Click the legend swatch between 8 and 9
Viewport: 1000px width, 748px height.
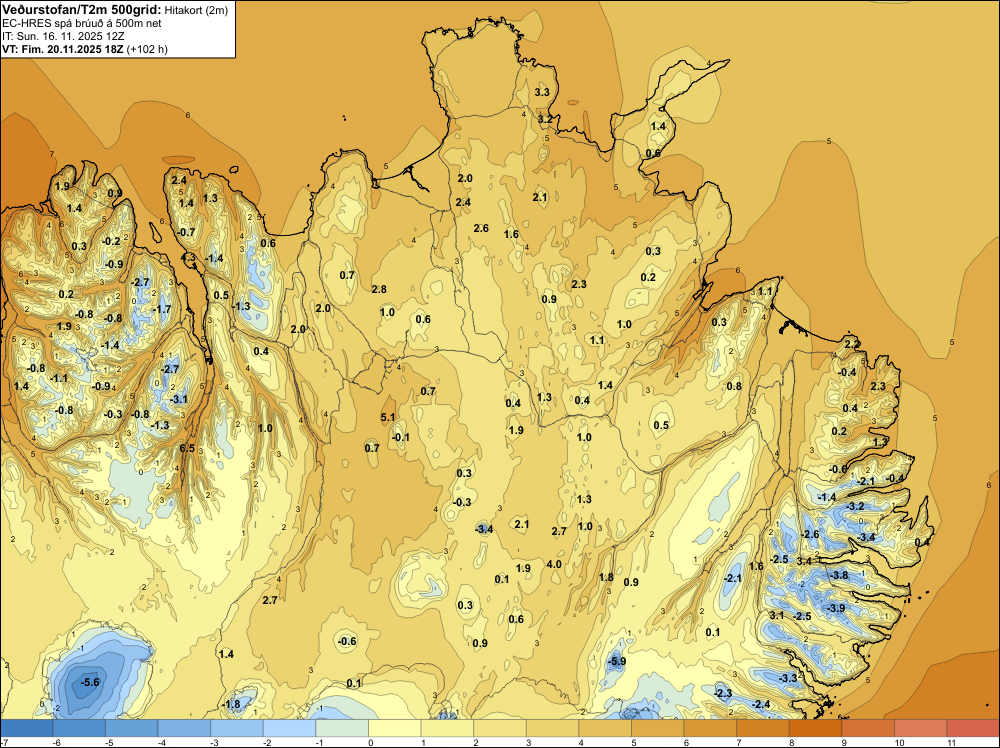[815, 728]
